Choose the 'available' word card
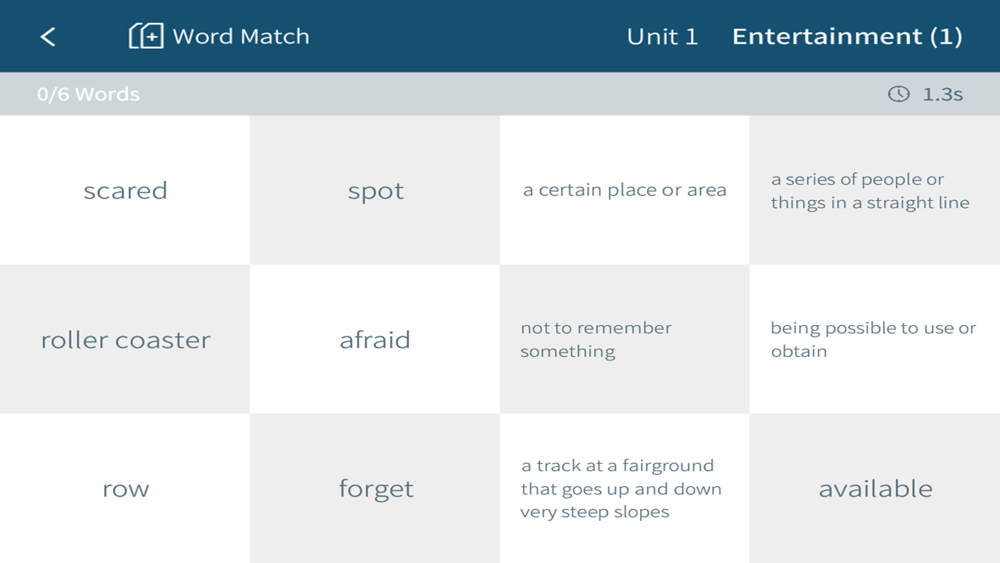The image size is (1000, 563). (x=875, y=488)
